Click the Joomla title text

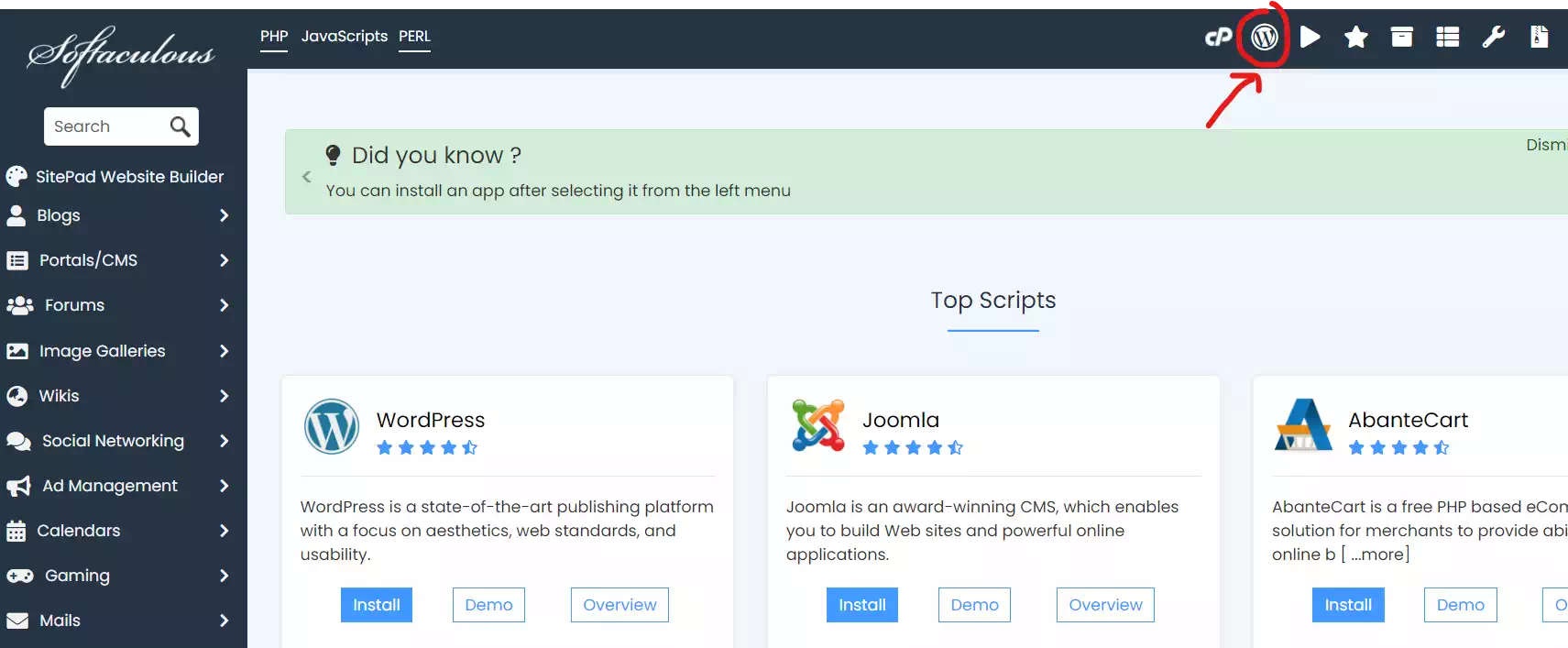coord(901,420)
